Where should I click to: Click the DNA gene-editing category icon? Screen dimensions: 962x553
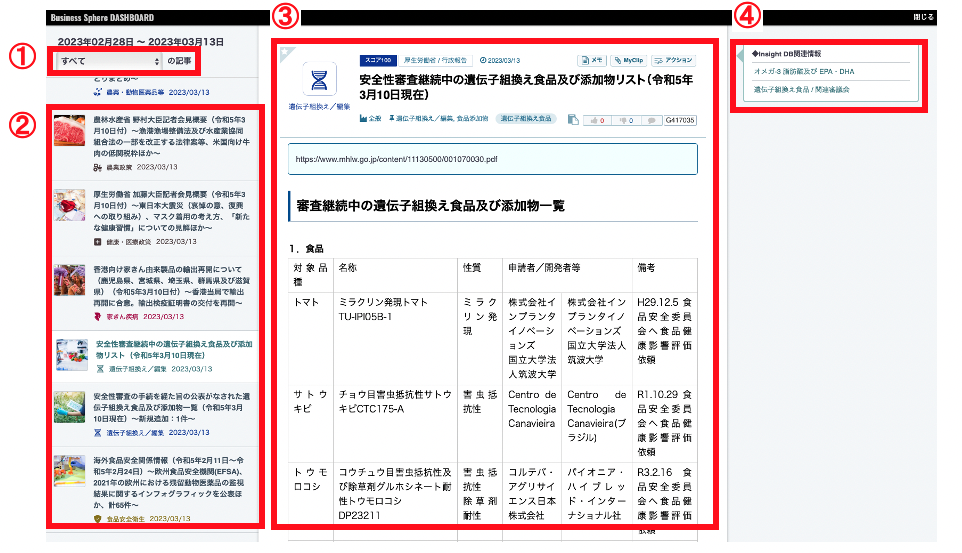(x=318, y=79)
